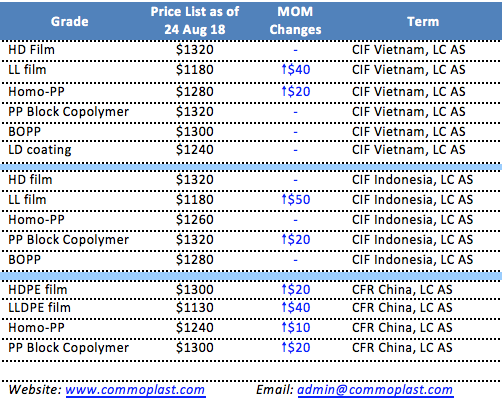Open the www.commoplast.com website link
This screenshot has height=404, width=502.
(x=135, y=390)
